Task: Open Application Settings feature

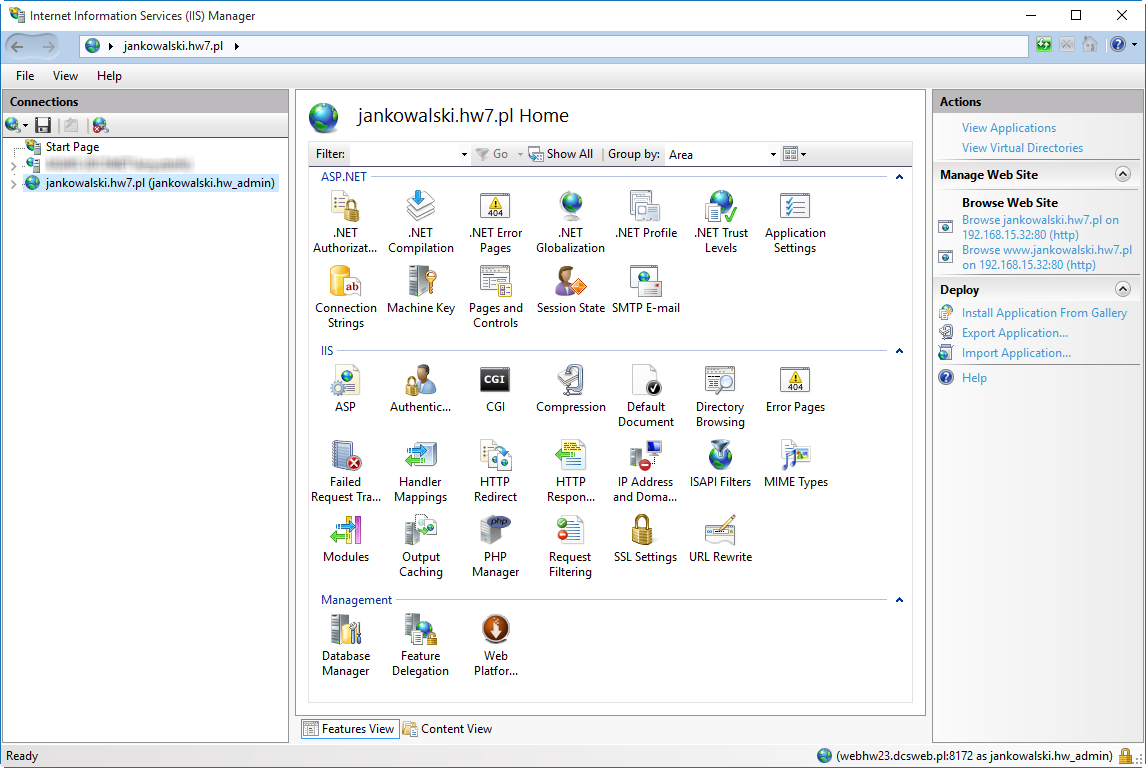Action: point(795,221)
